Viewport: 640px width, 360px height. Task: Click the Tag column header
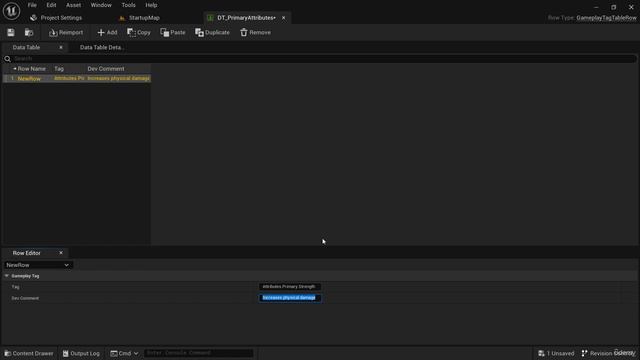tap(59, 69)
